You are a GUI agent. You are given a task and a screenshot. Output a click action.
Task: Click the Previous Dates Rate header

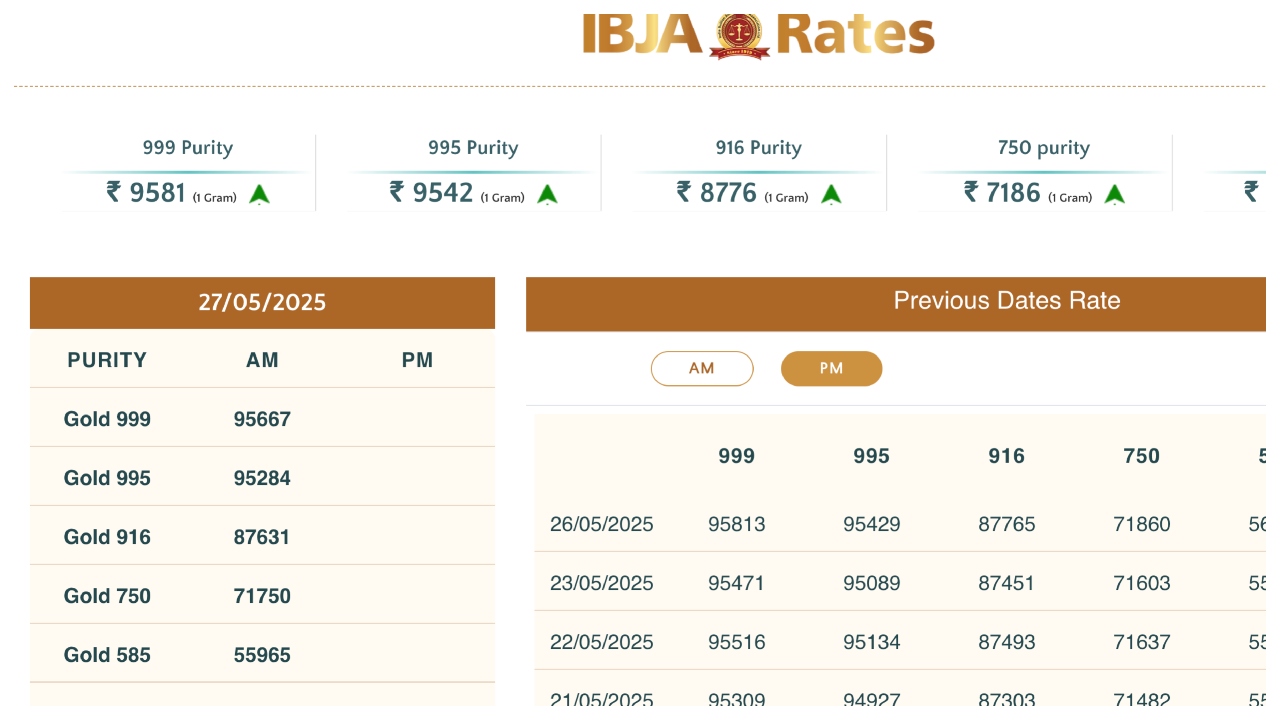pos(1006,301)
